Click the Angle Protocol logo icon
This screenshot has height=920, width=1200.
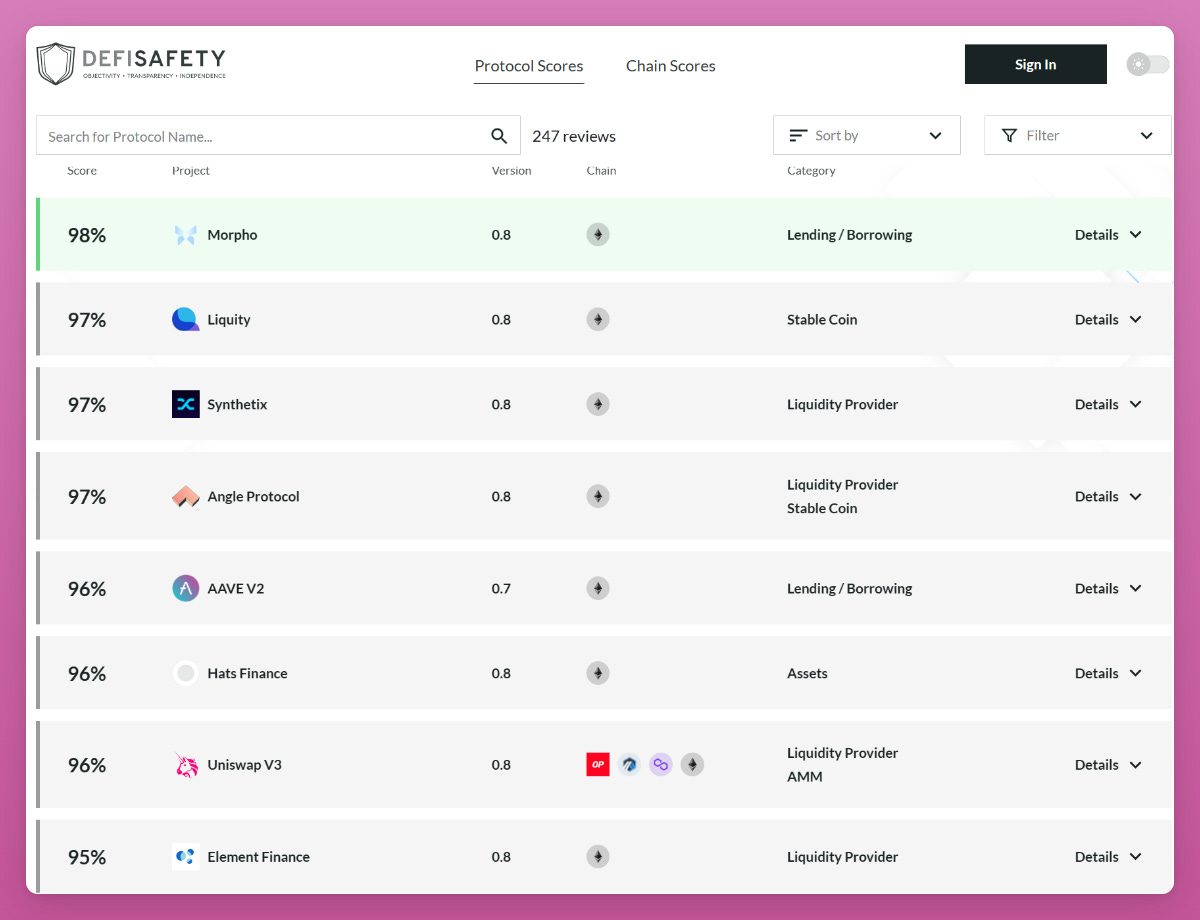[x=186, y=496]
